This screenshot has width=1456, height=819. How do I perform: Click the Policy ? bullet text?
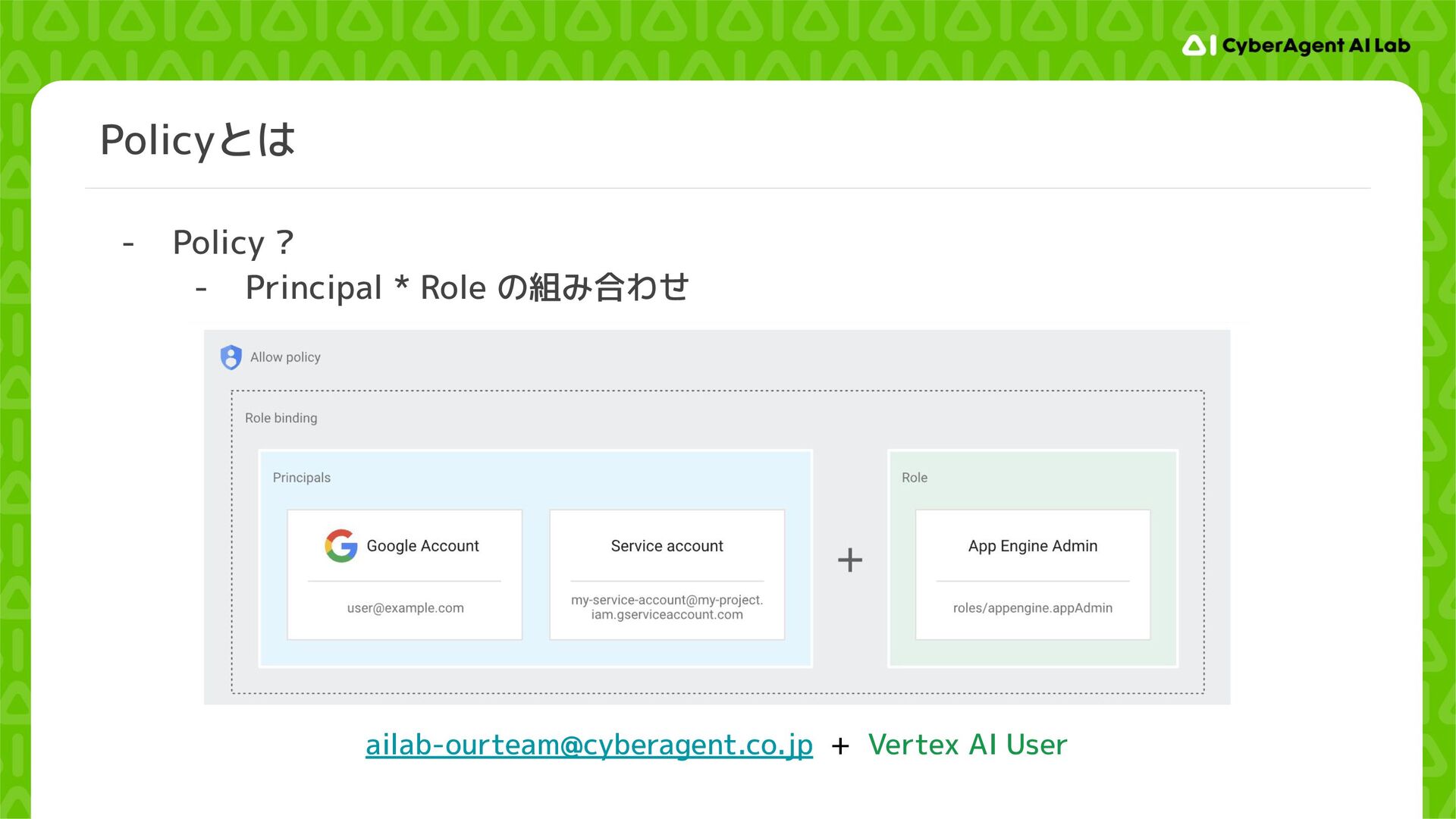point(233,243)
